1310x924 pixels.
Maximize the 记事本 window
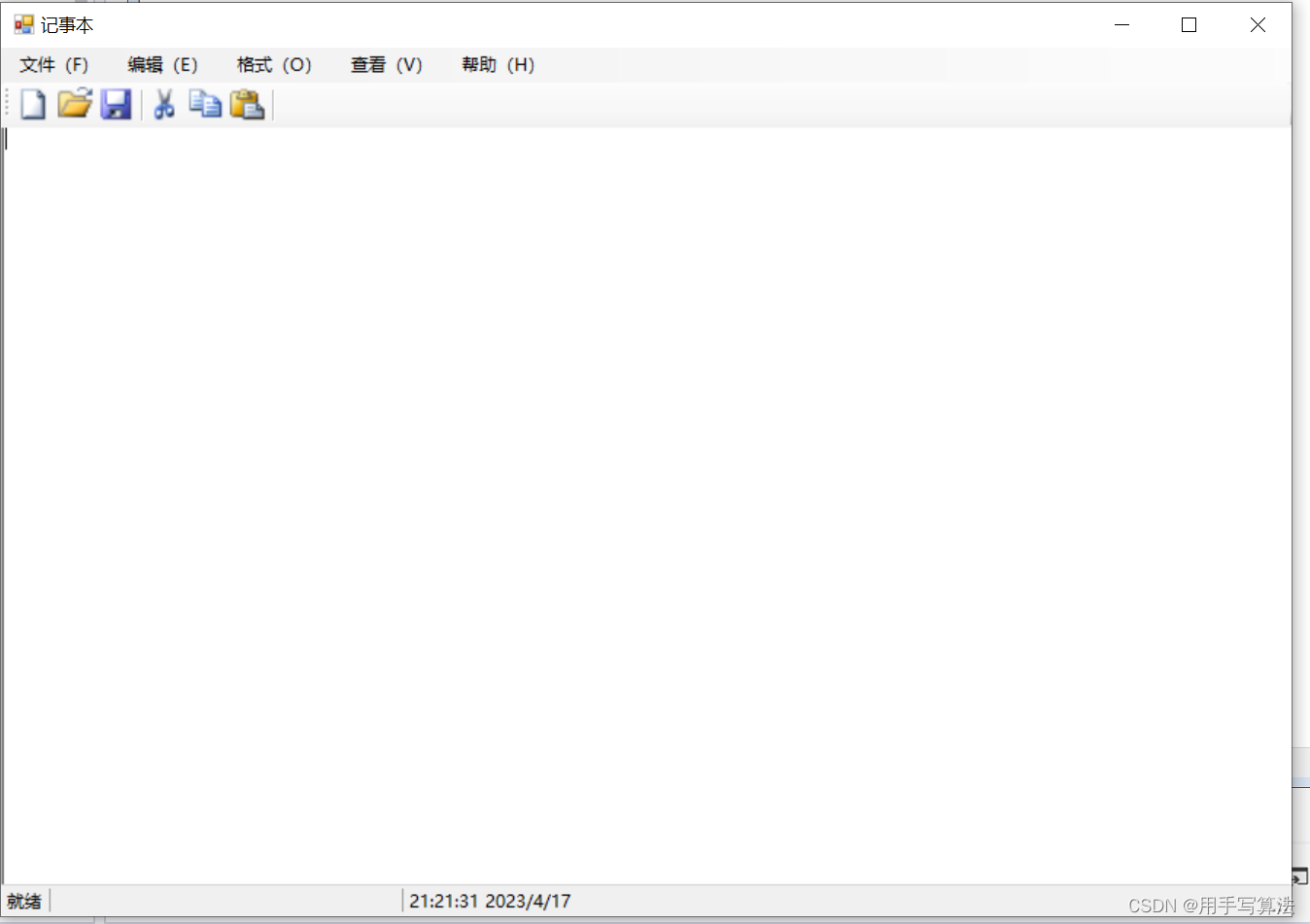click(1189, 24)
